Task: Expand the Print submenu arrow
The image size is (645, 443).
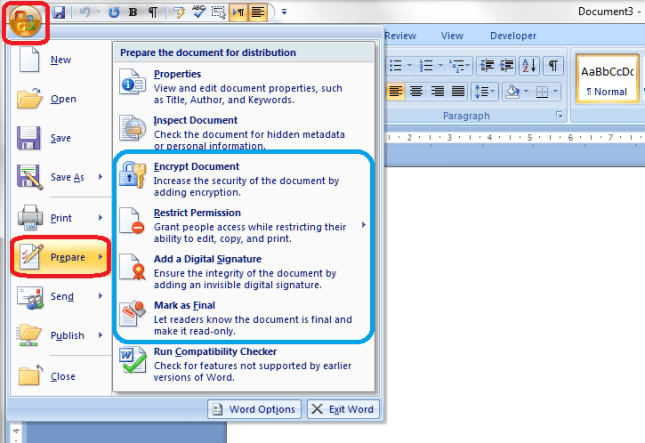Action: [100, 217]
